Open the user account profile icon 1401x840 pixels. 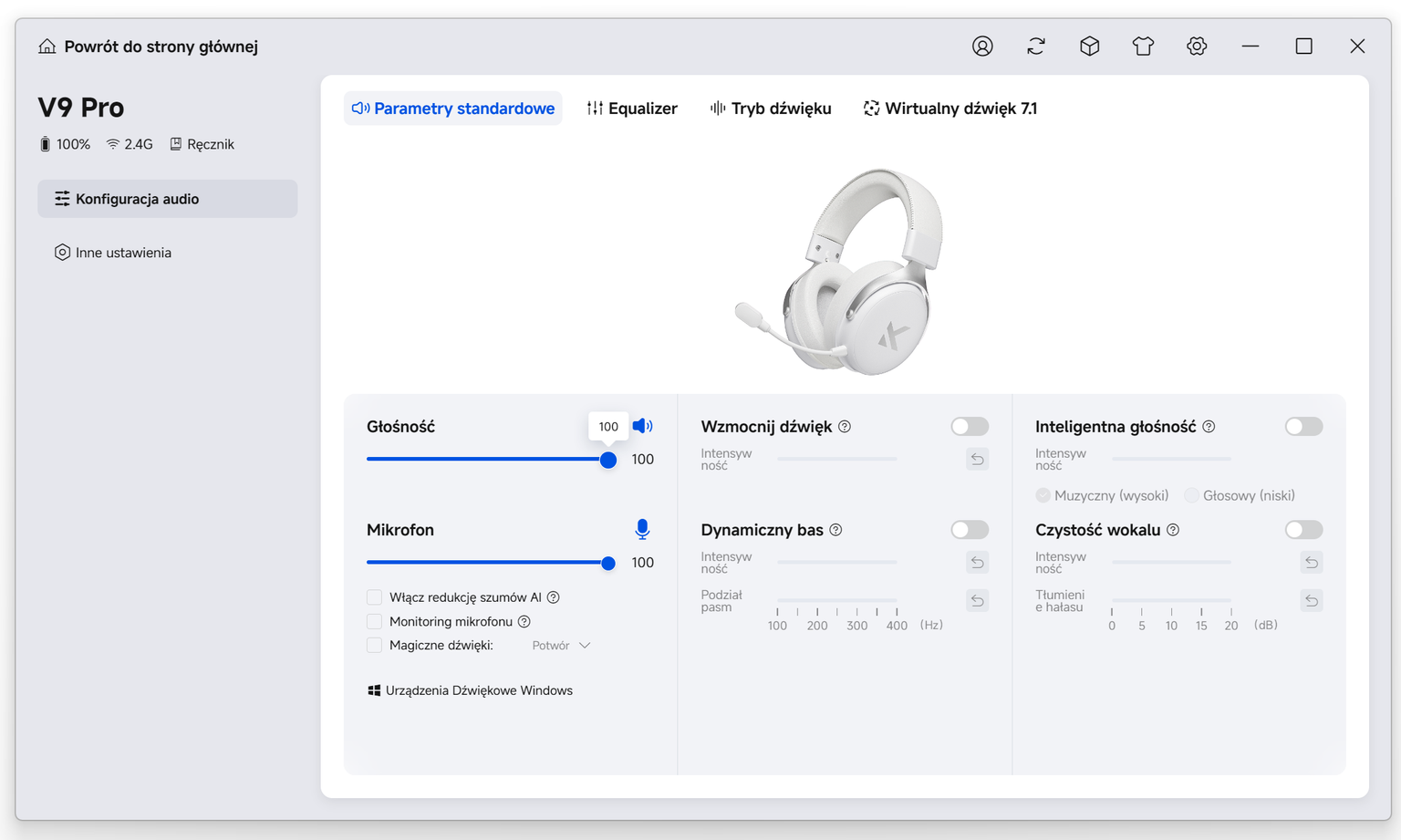coord(982,47)
